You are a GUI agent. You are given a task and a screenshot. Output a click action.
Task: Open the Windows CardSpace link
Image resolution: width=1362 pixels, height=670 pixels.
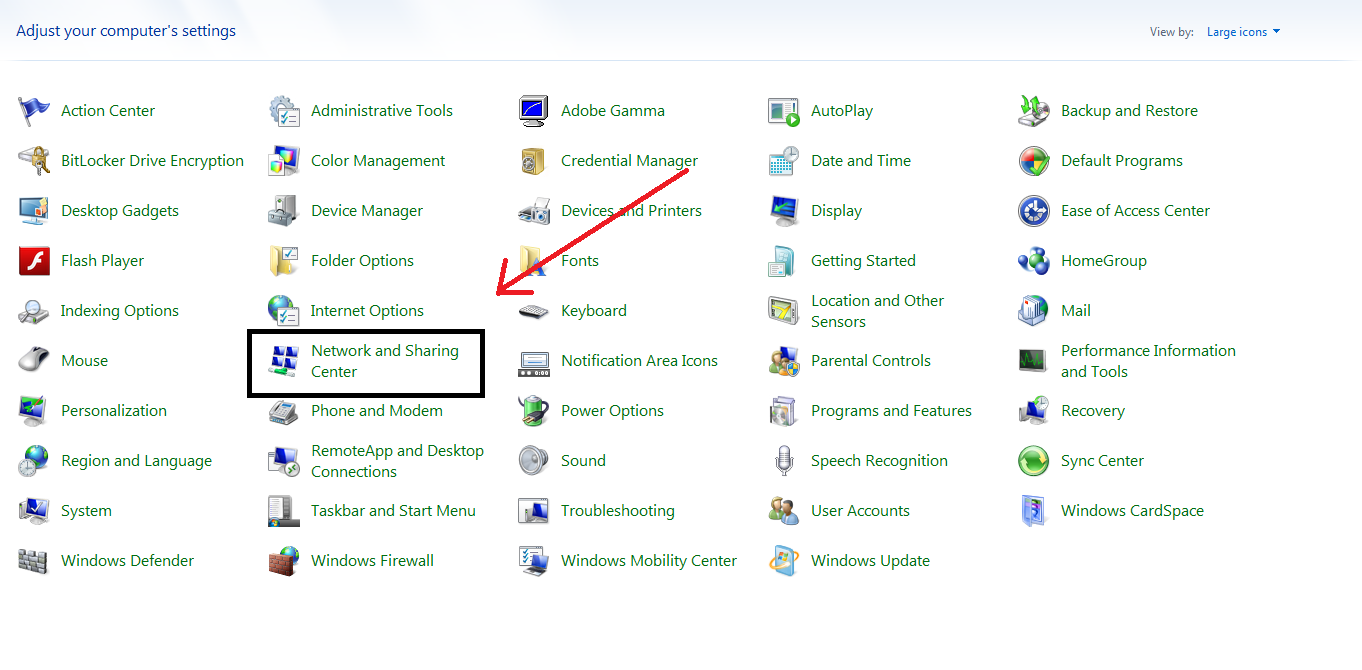(1132, 511)
